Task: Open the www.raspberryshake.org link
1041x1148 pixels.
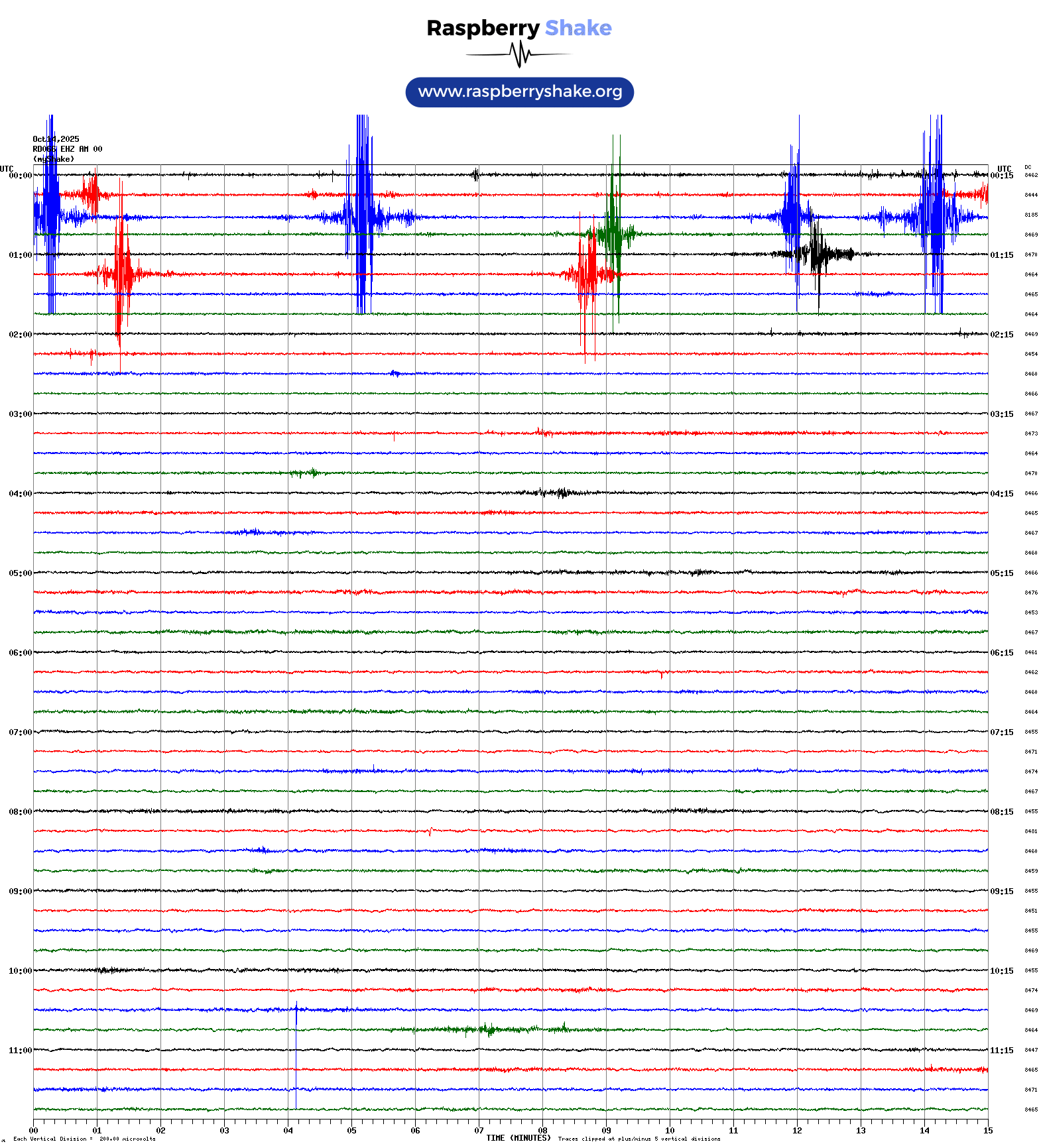Action: point(519,92)
